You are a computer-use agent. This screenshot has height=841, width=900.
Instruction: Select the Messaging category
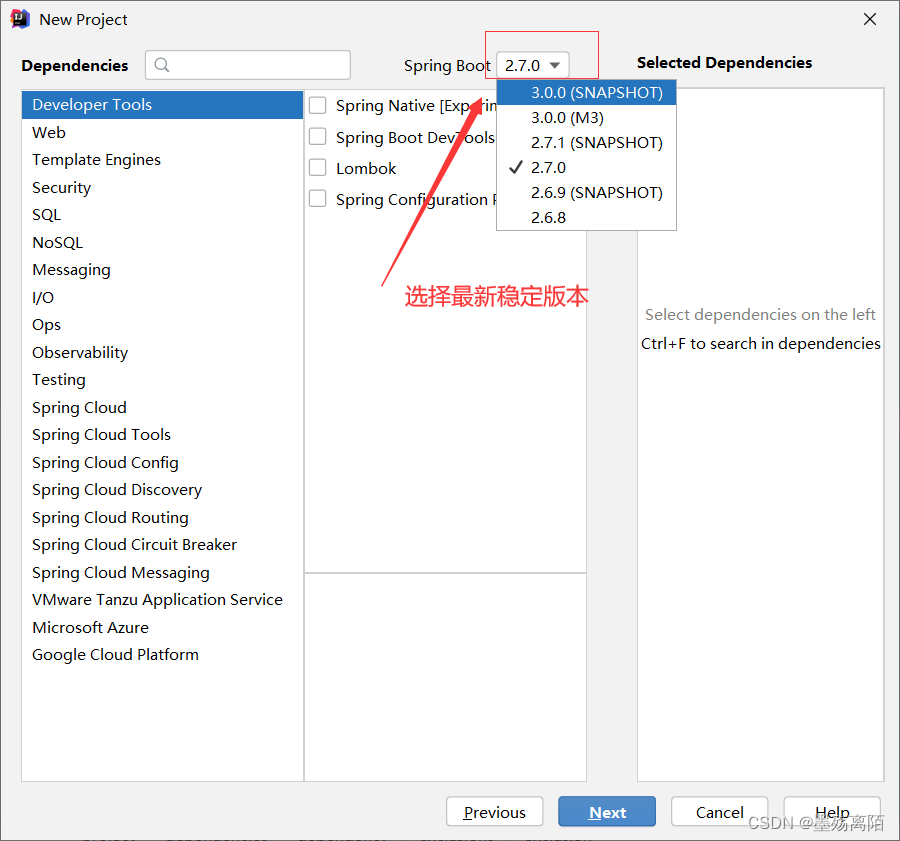pyautogui.click(x=162, y=270)
